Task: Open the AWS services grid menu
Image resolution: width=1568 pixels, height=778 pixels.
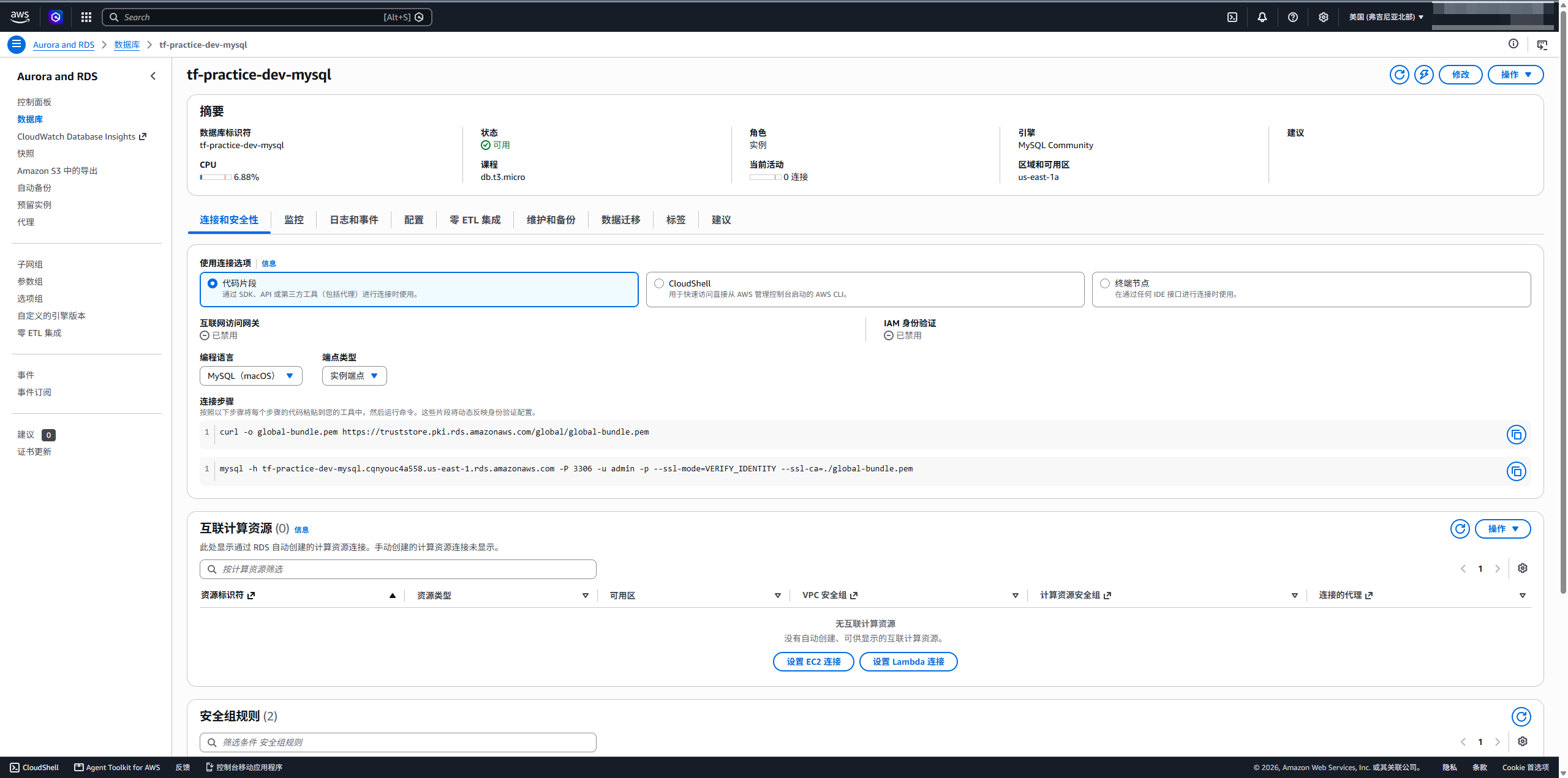Action: pos(86,17)
